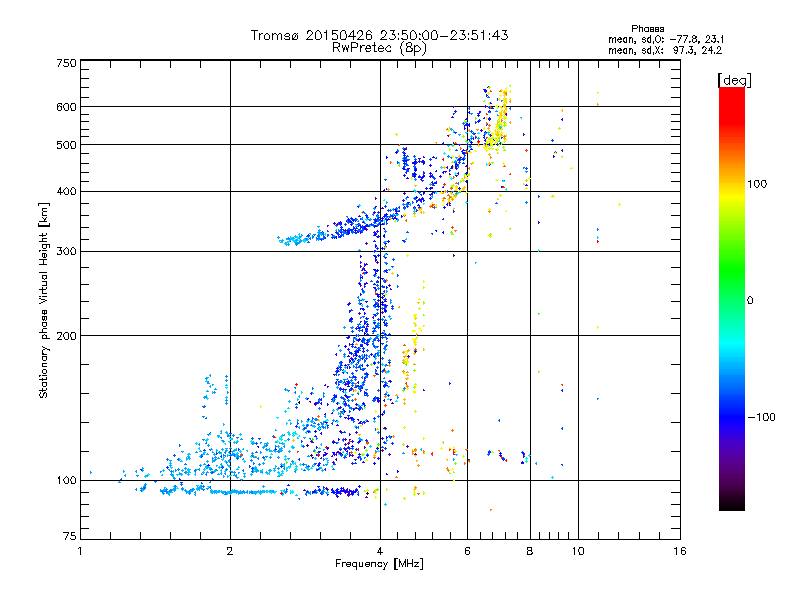Click the height axis tick "750"
This screenshot has width=800, height=600.
[67, 63]
